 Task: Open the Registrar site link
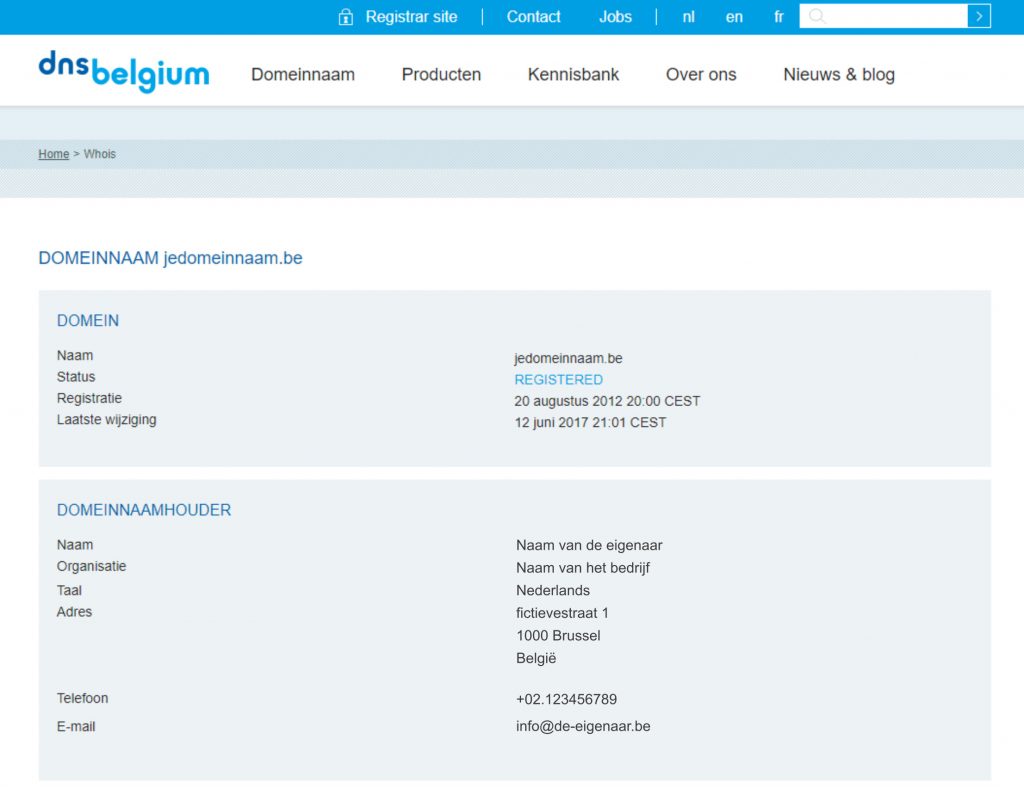tap(411, 17)
